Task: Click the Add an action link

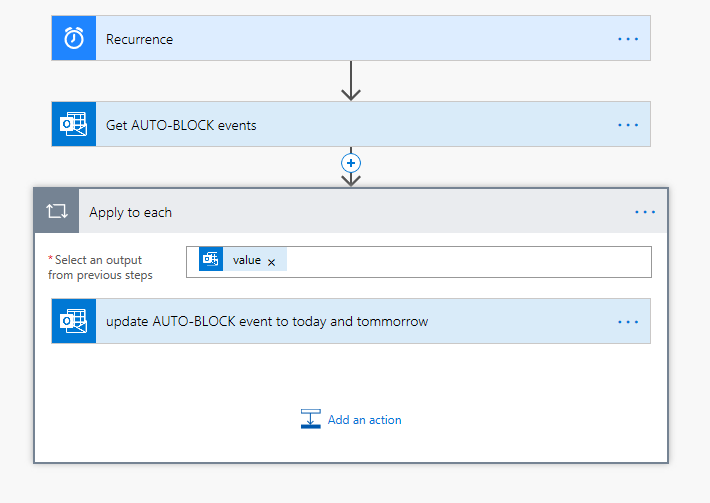Action: point(364,420)
